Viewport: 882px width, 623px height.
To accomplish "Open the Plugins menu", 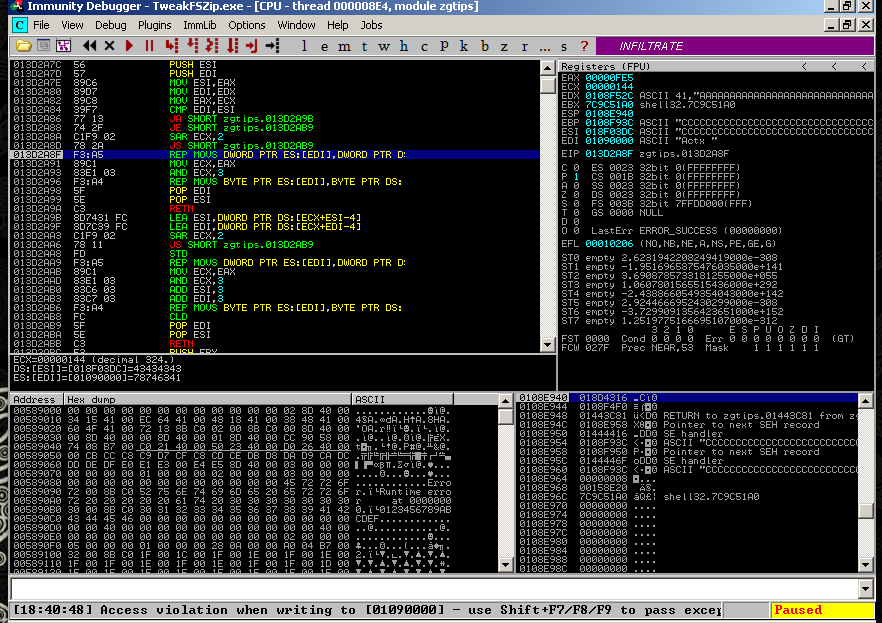I will (x=155, y=25).
